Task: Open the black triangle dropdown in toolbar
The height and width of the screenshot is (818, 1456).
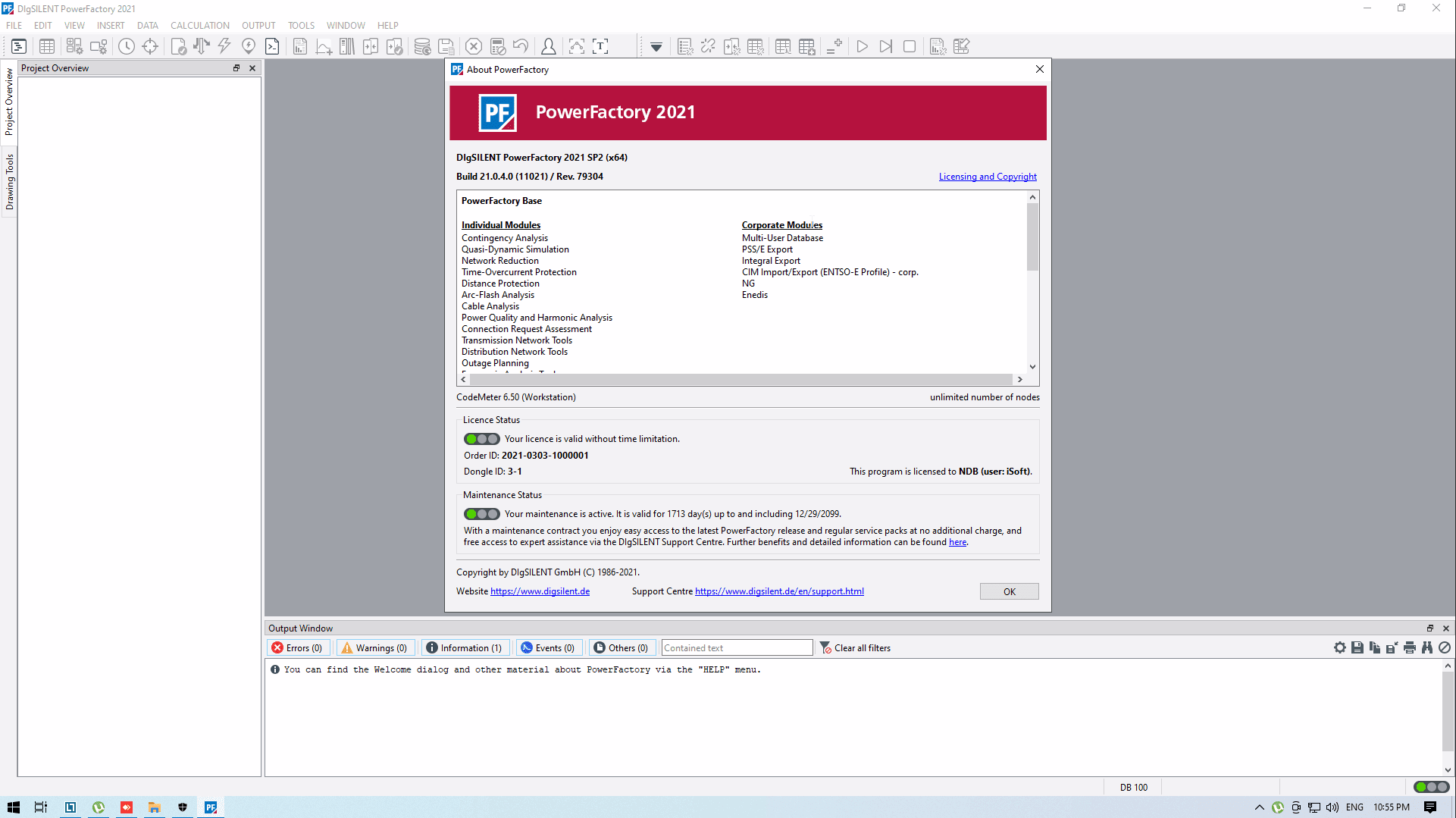Action: (656, 47)
